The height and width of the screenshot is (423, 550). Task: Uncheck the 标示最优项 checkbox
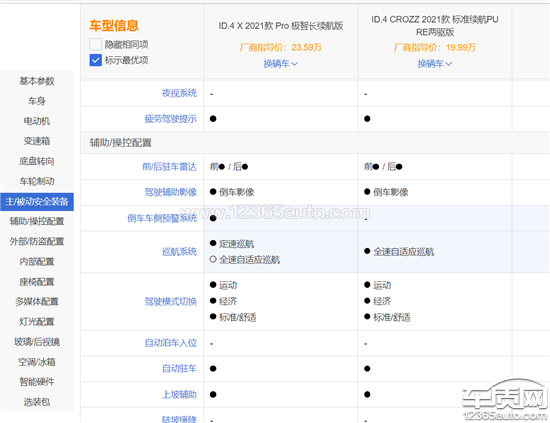[95, 60]
